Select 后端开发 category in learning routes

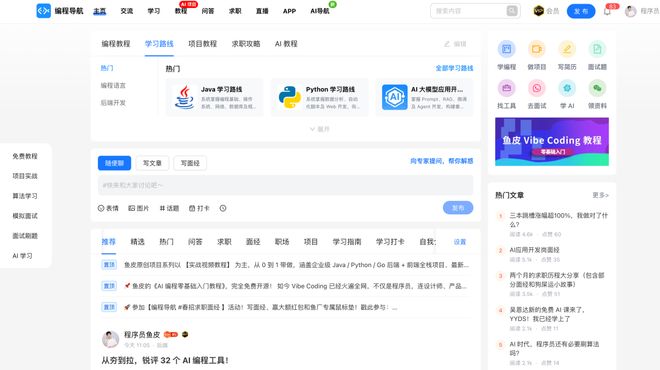(113, 103)
